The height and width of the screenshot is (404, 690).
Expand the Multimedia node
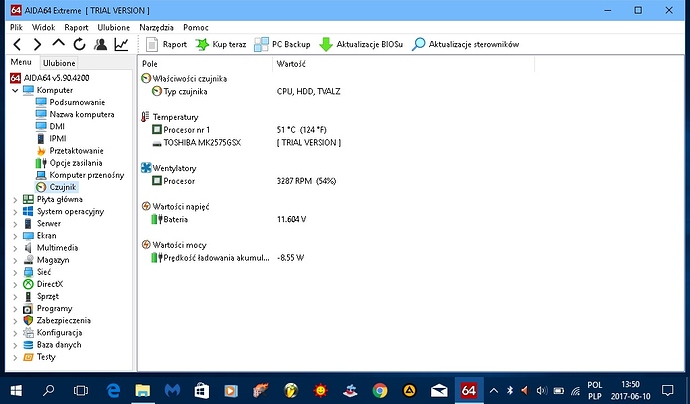[15, 248]
